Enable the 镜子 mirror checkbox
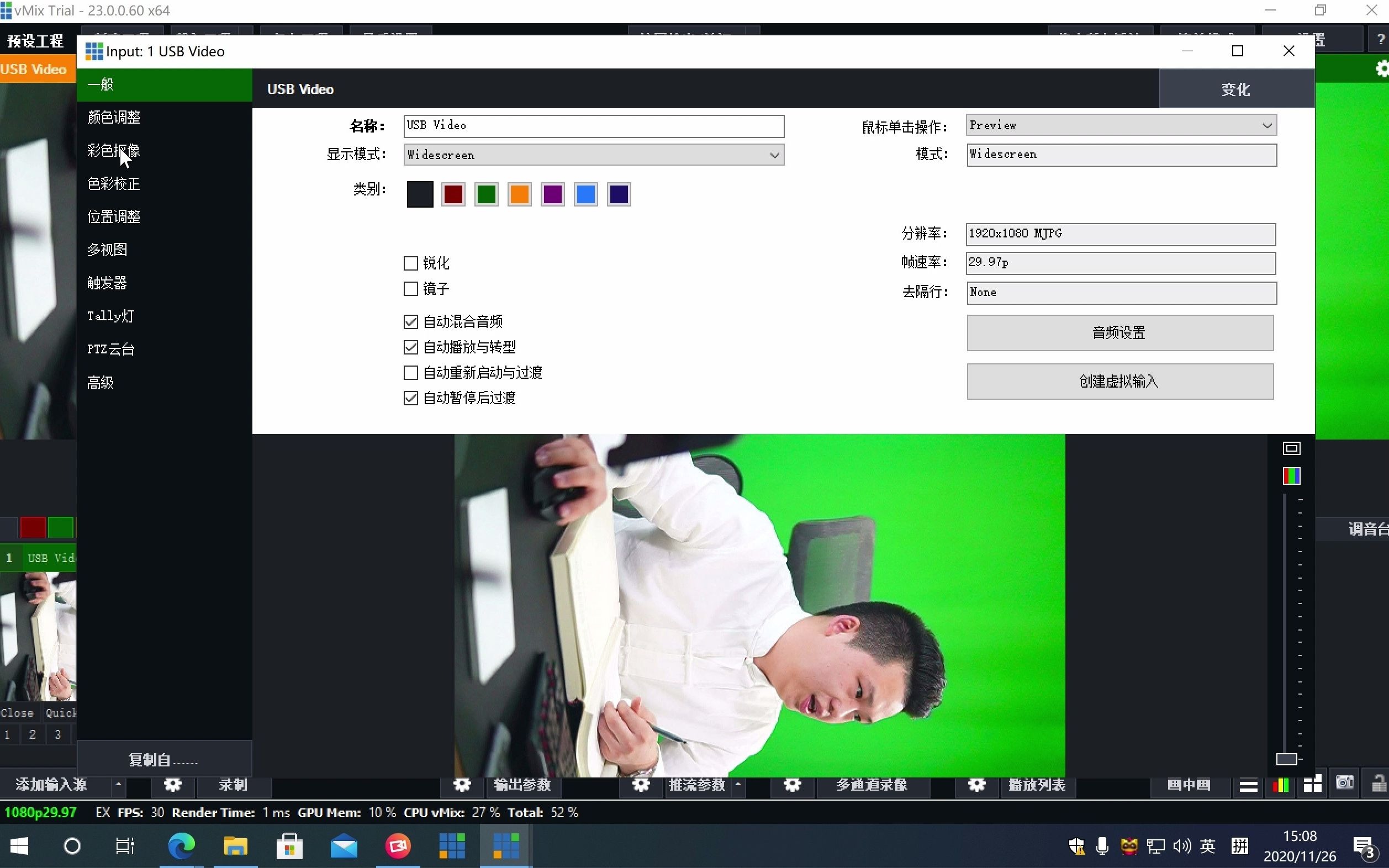The image size is (1389, 868). coord(410,289)
